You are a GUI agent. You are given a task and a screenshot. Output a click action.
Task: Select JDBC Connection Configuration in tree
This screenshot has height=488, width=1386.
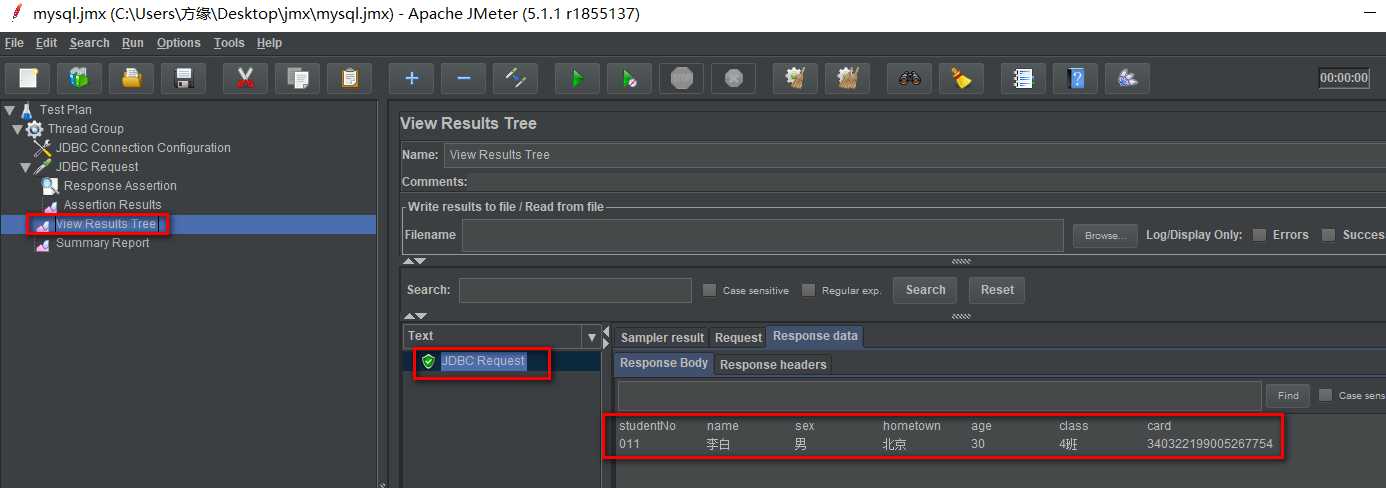pos(143,148)
